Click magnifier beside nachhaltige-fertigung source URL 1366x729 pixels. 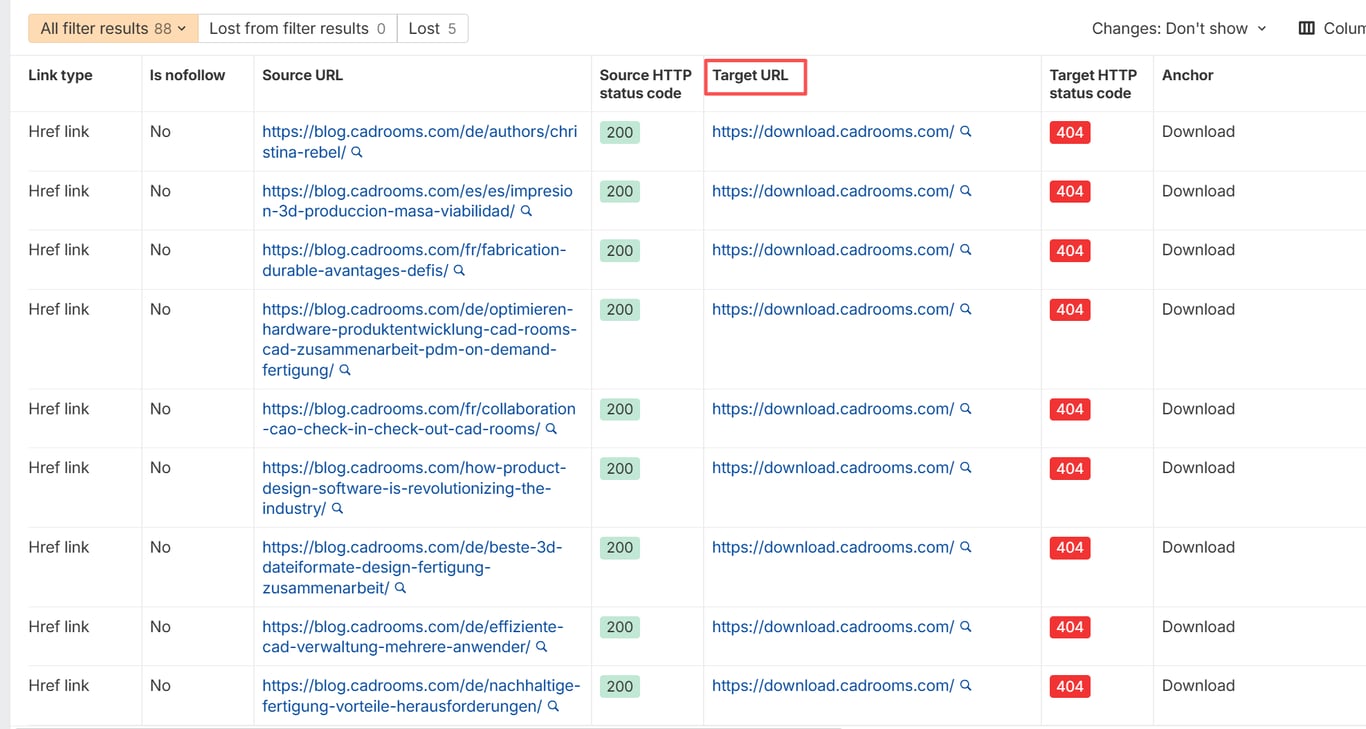pos(553,707)
